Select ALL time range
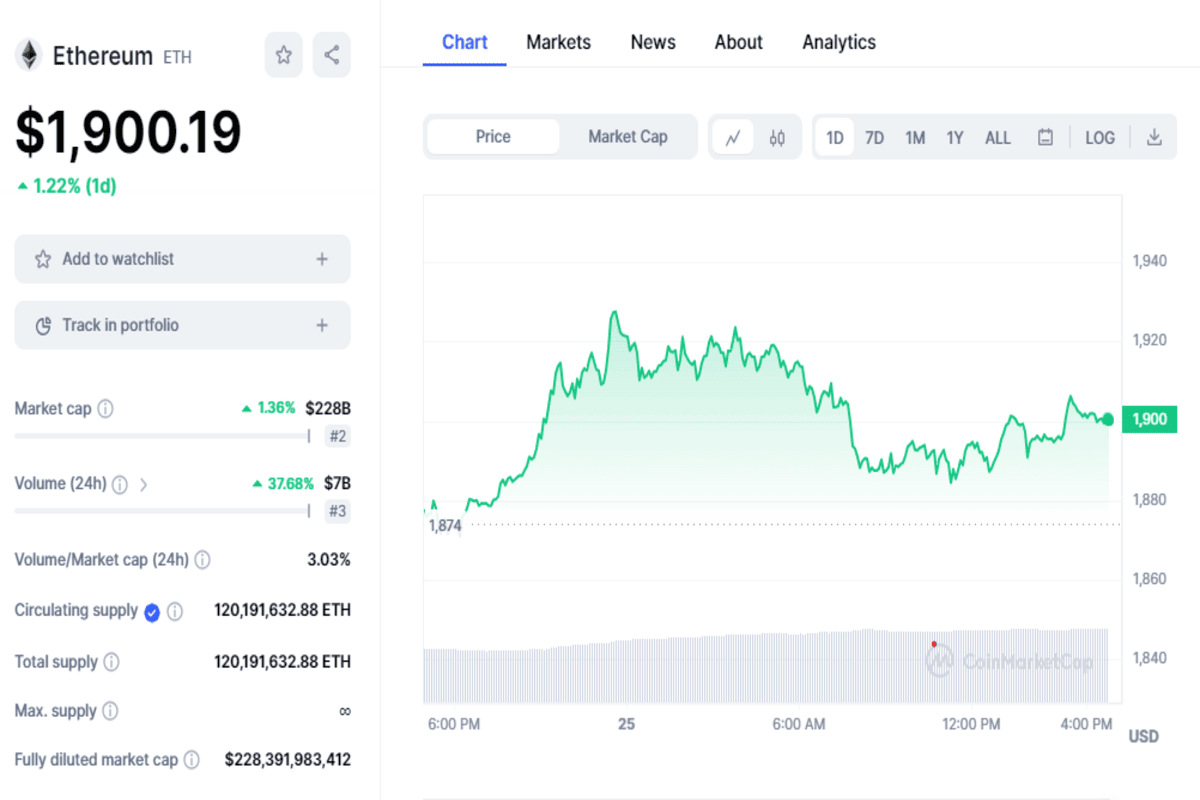This screenshot has width=1200, height=800. (x=998, y=138)
